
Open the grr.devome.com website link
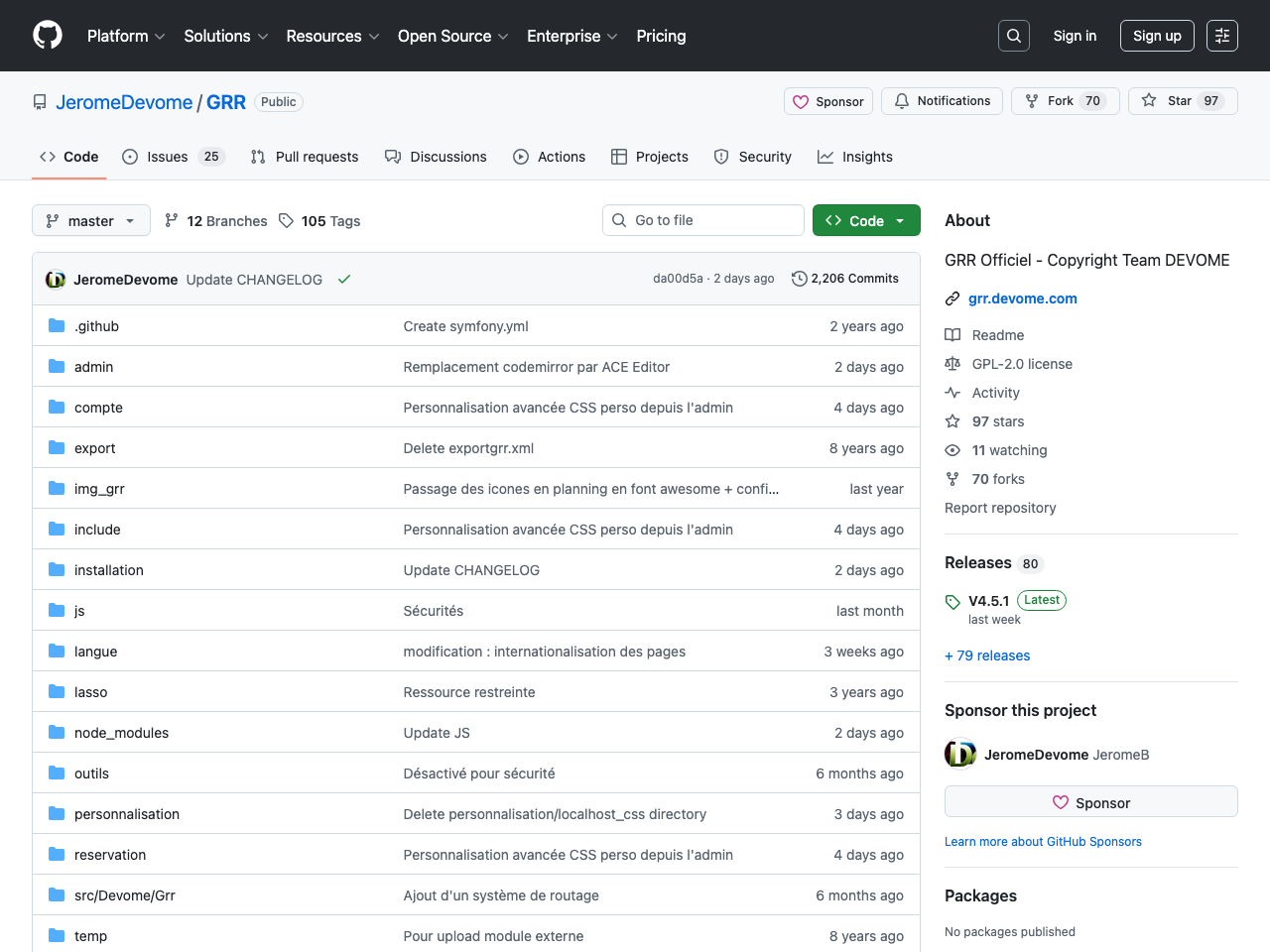1022,298
